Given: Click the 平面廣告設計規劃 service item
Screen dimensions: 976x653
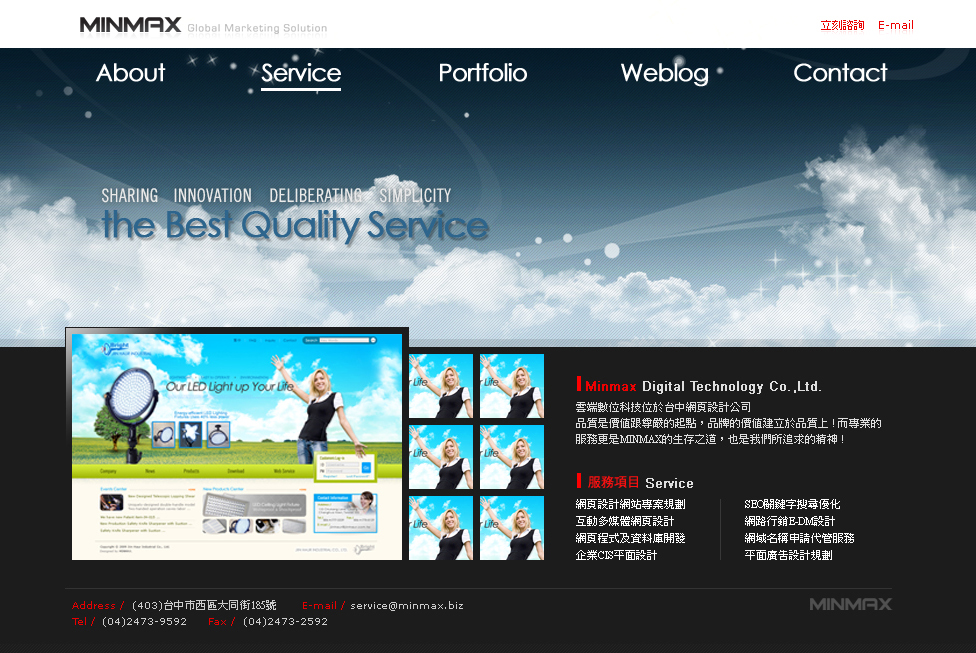Looking at the screenshot, I should 788,555.
